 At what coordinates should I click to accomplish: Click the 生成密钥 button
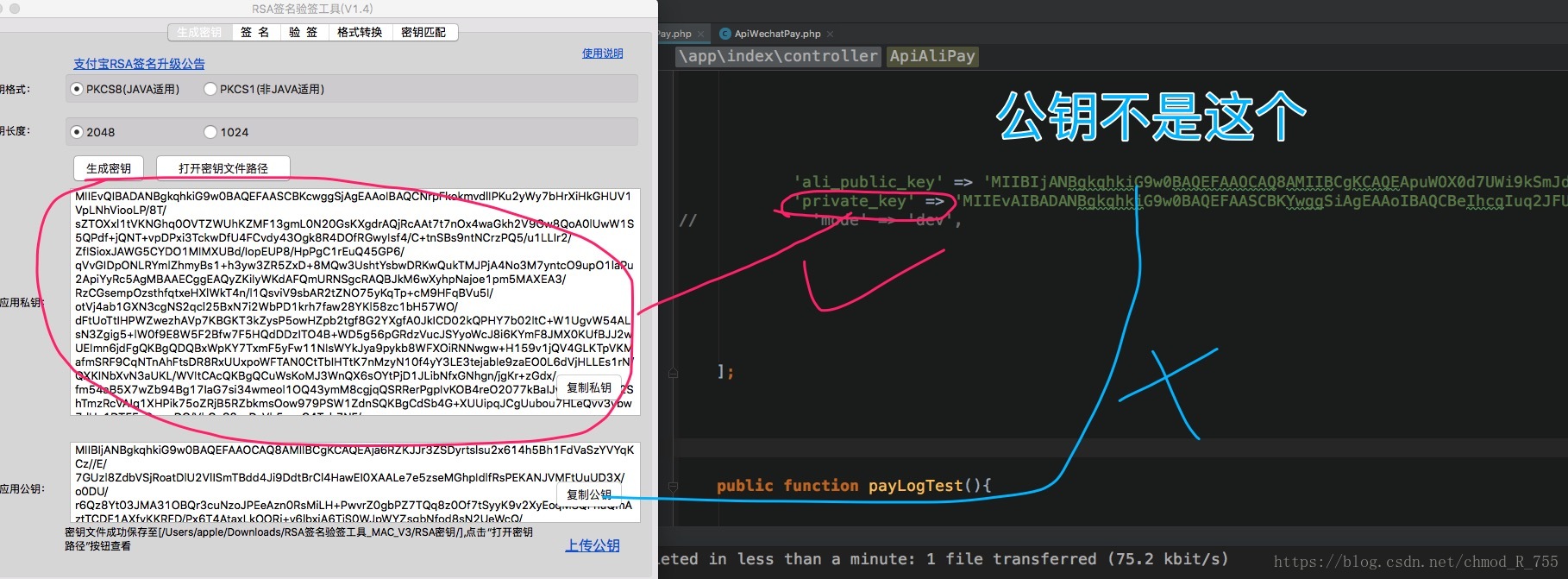[109, 168]
